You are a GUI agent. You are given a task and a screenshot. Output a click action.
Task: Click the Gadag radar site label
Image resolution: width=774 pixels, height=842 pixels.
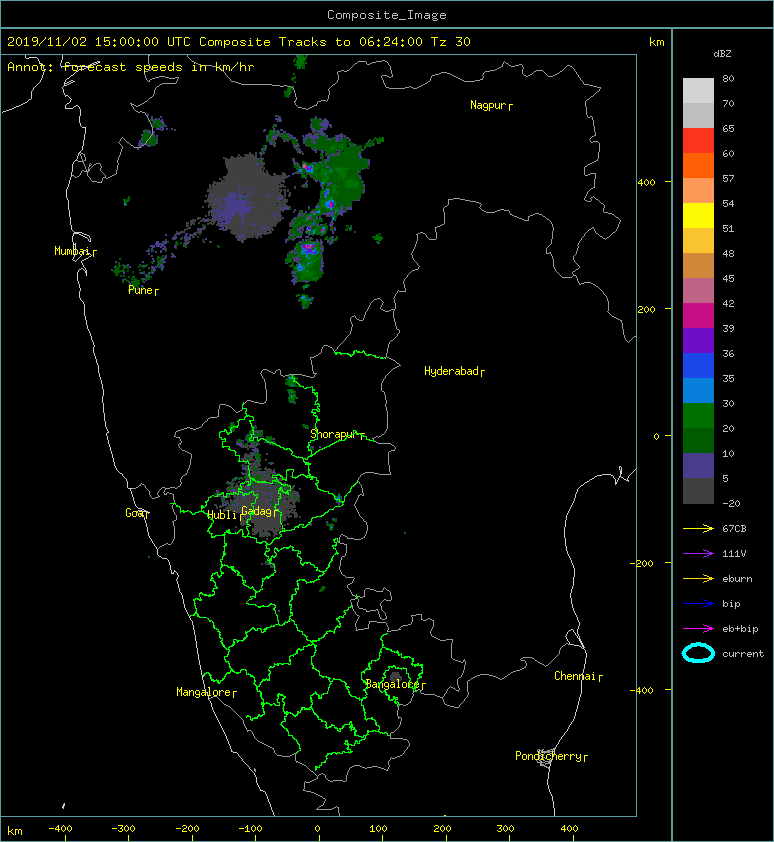coord(257,511)
